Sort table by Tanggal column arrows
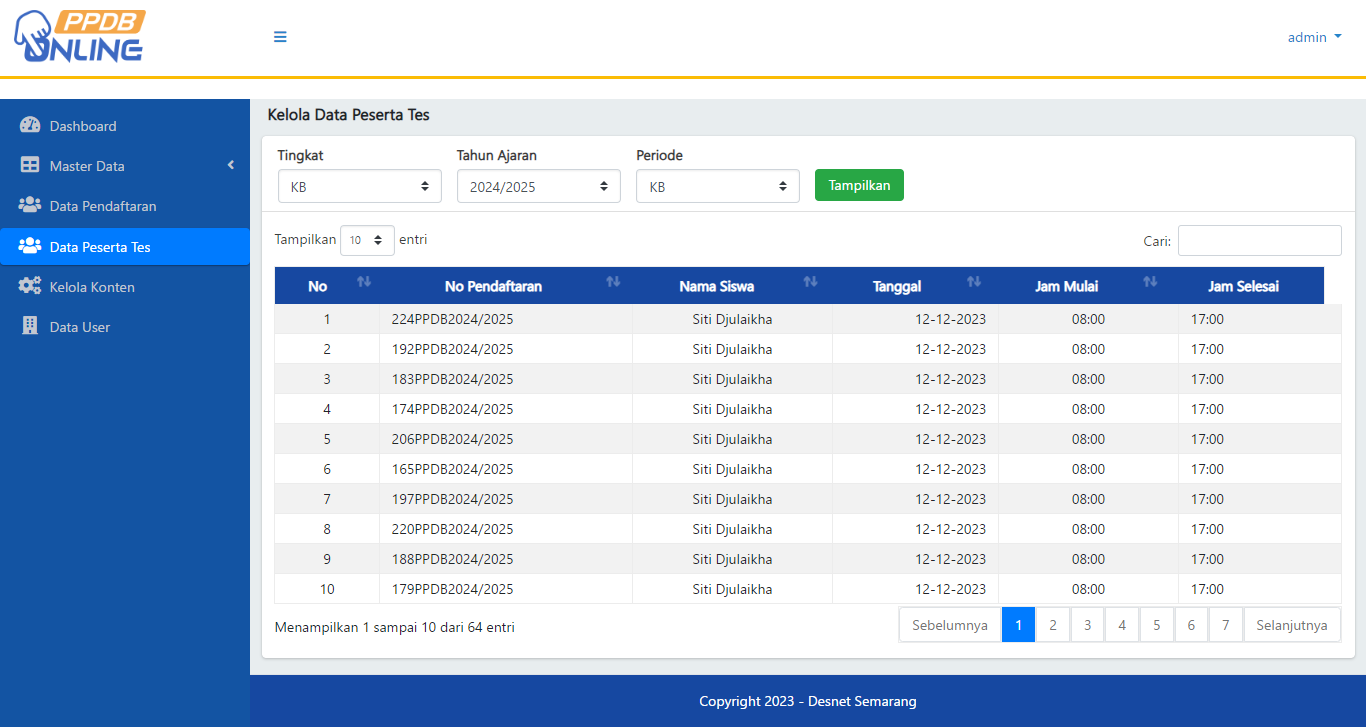This screenshot has width=1366, height=728. pos(973,282)
